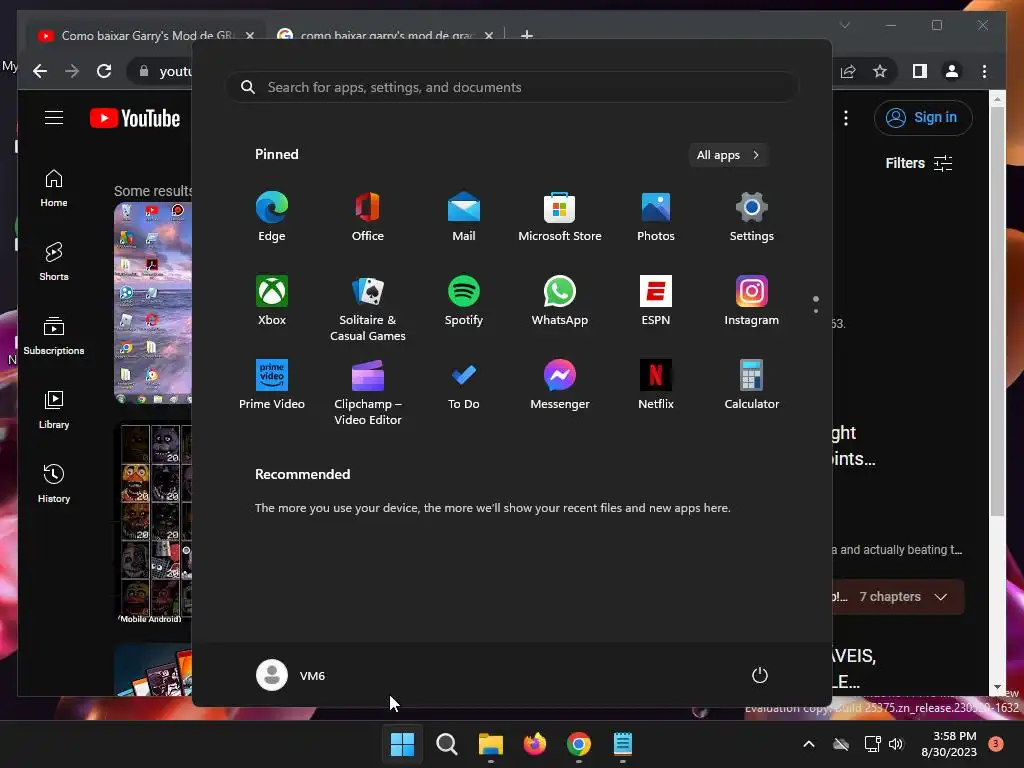
Task: Click the Start menu power button
Action: pos(760,675)
